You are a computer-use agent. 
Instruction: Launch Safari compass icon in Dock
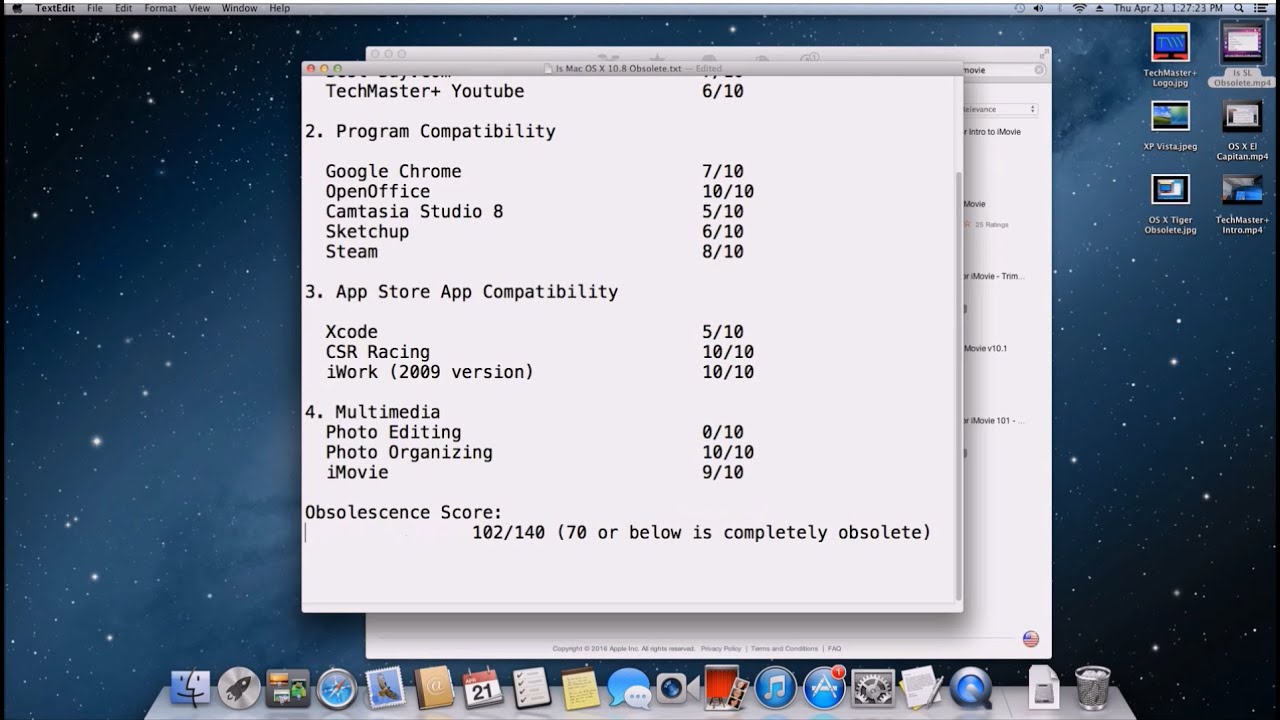pyautogui.click(x=337, y=688)
